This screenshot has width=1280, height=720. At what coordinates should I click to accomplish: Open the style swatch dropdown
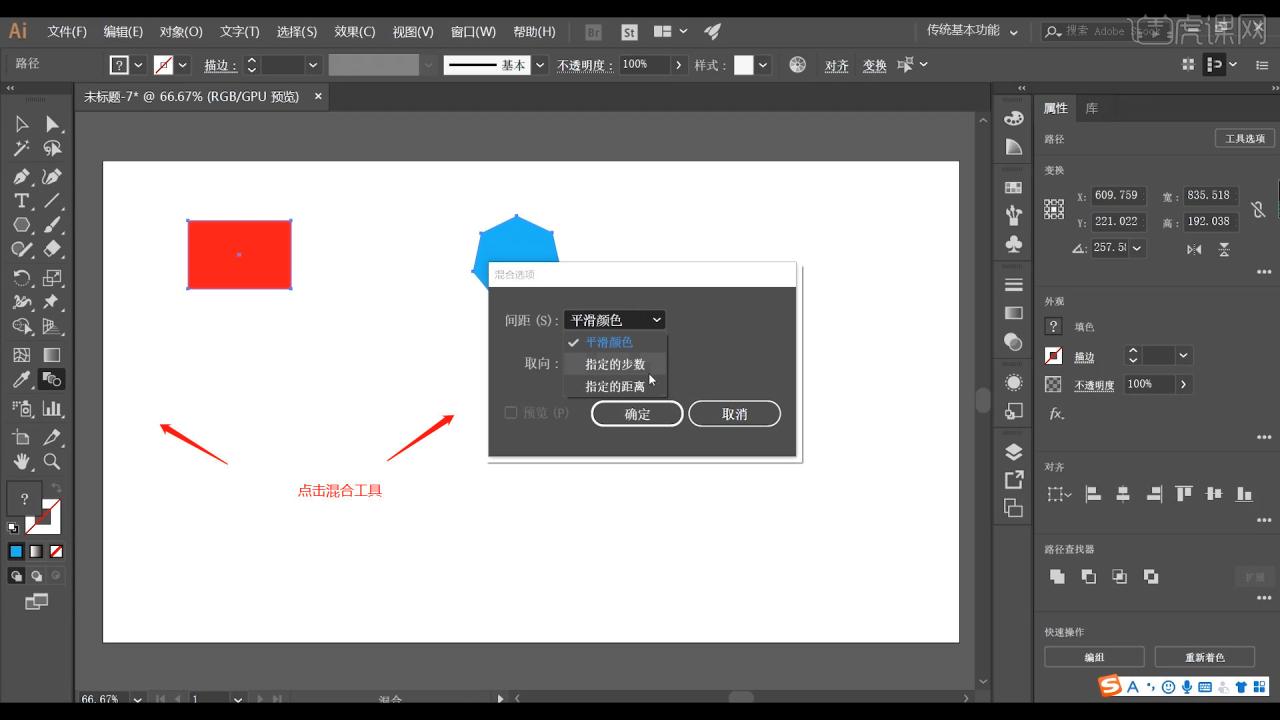click(x=763, y=65)
